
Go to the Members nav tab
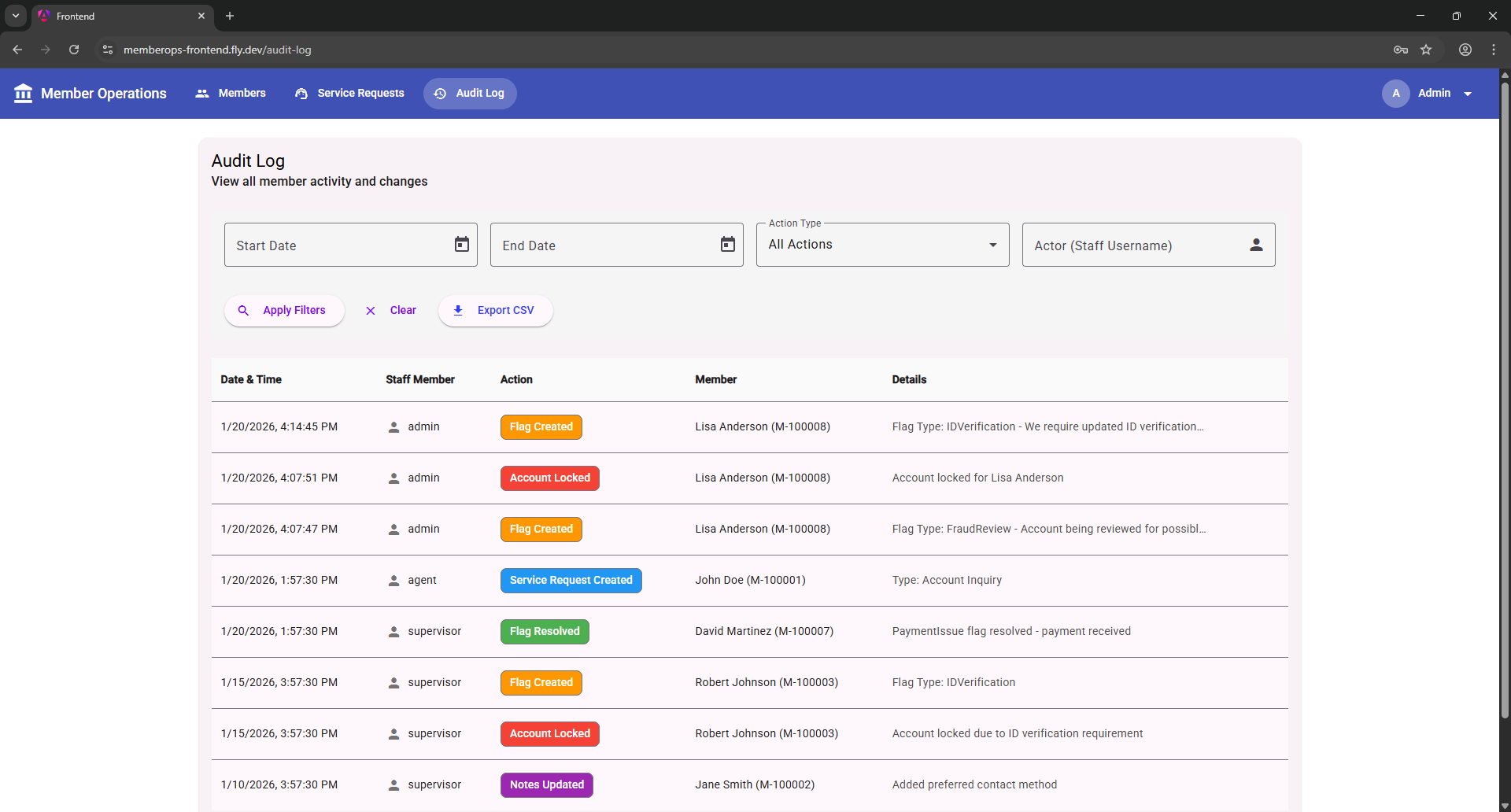coord(231,94)
